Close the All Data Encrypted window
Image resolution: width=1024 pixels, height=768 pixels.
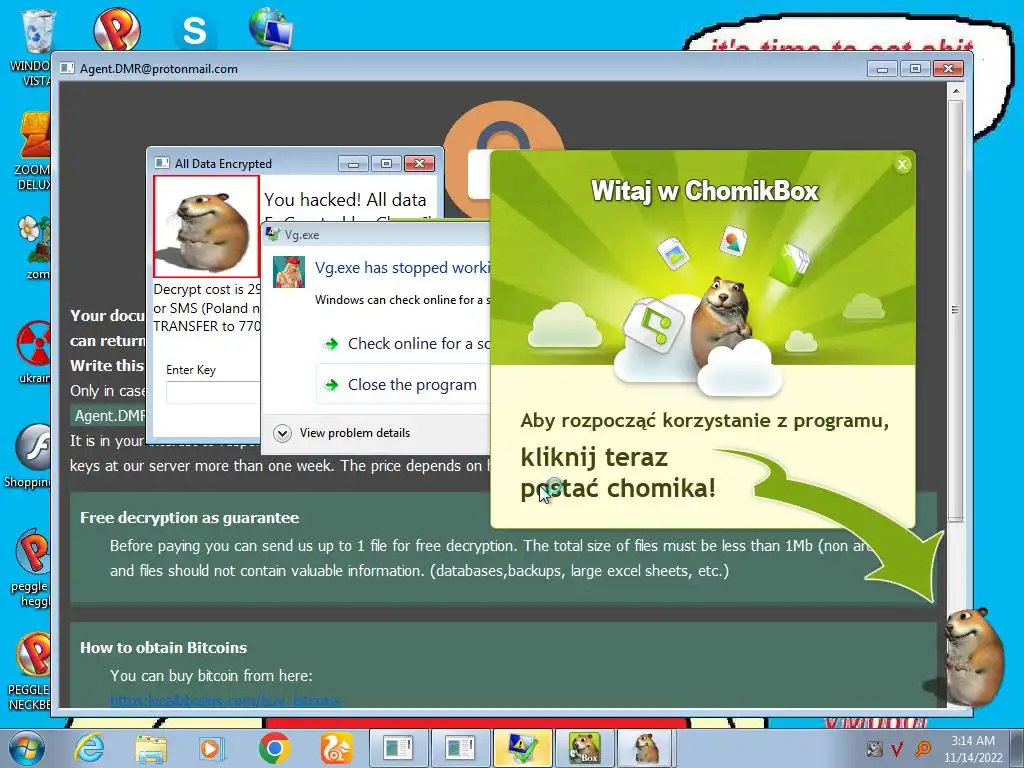coord(419,163)
